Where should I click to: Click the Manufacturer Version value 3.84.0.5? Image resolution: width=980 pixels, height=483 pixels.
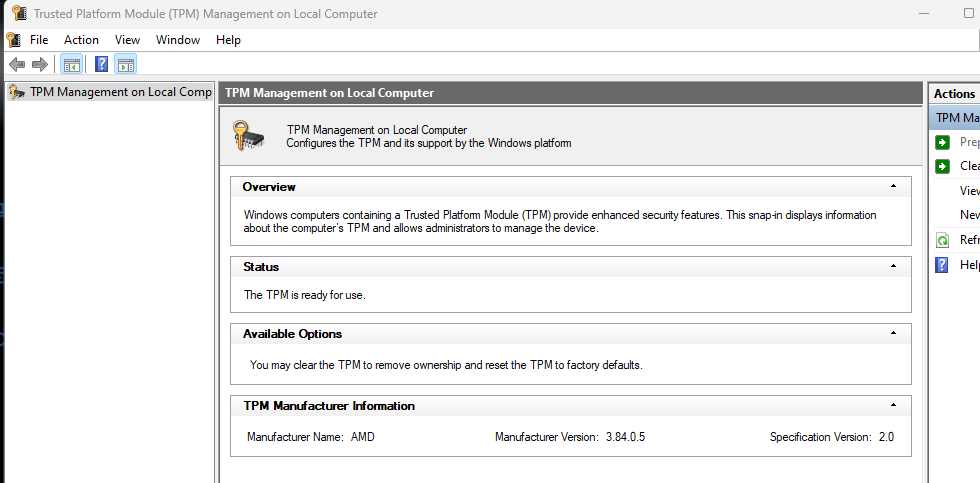click(x=626, y=437)
